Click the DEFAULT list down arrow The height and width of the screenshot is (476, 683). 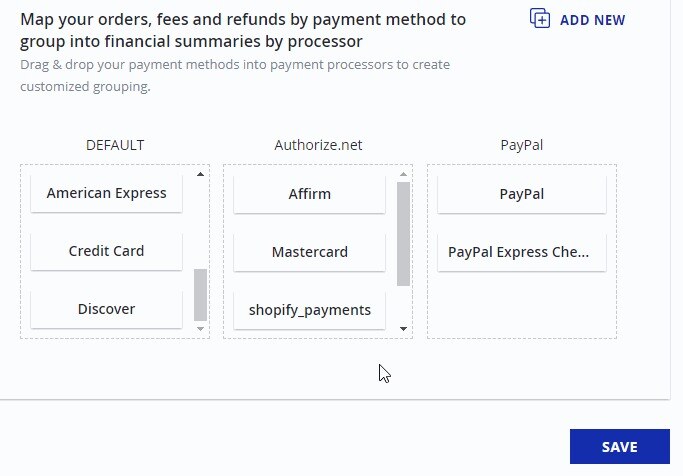200,329
